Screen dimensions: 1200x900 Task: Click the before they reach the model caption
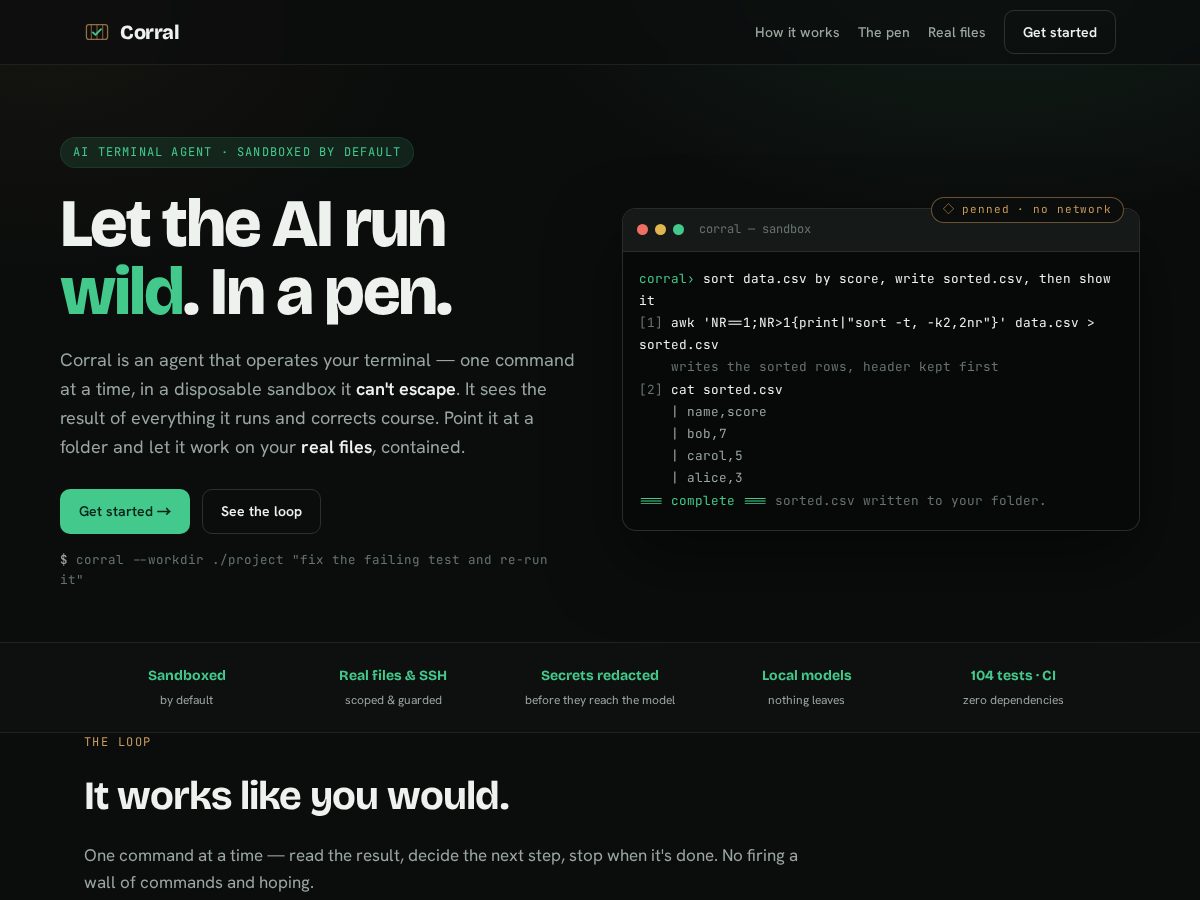pos(600,700)
